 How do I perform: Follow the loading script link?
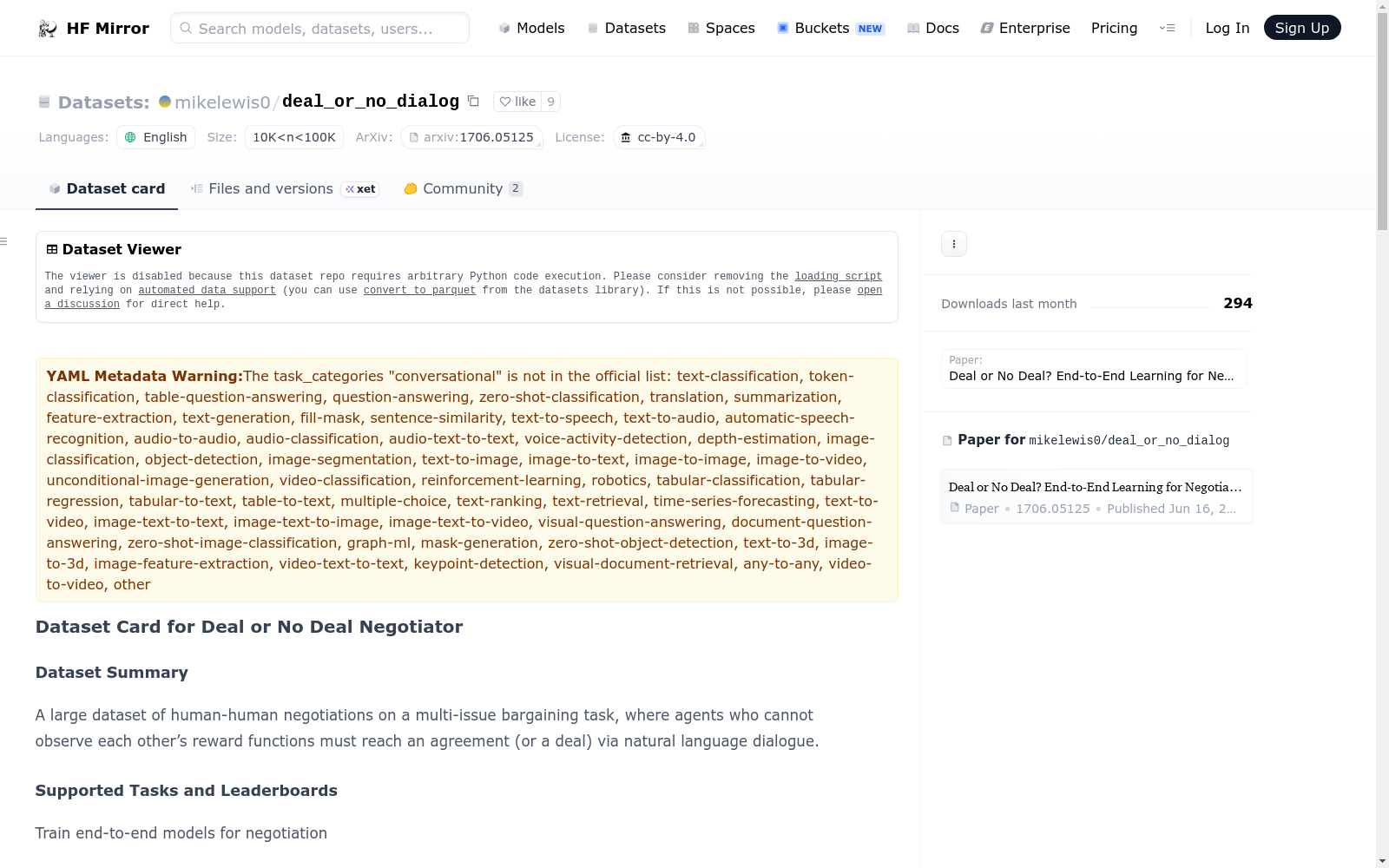(839, 276)
